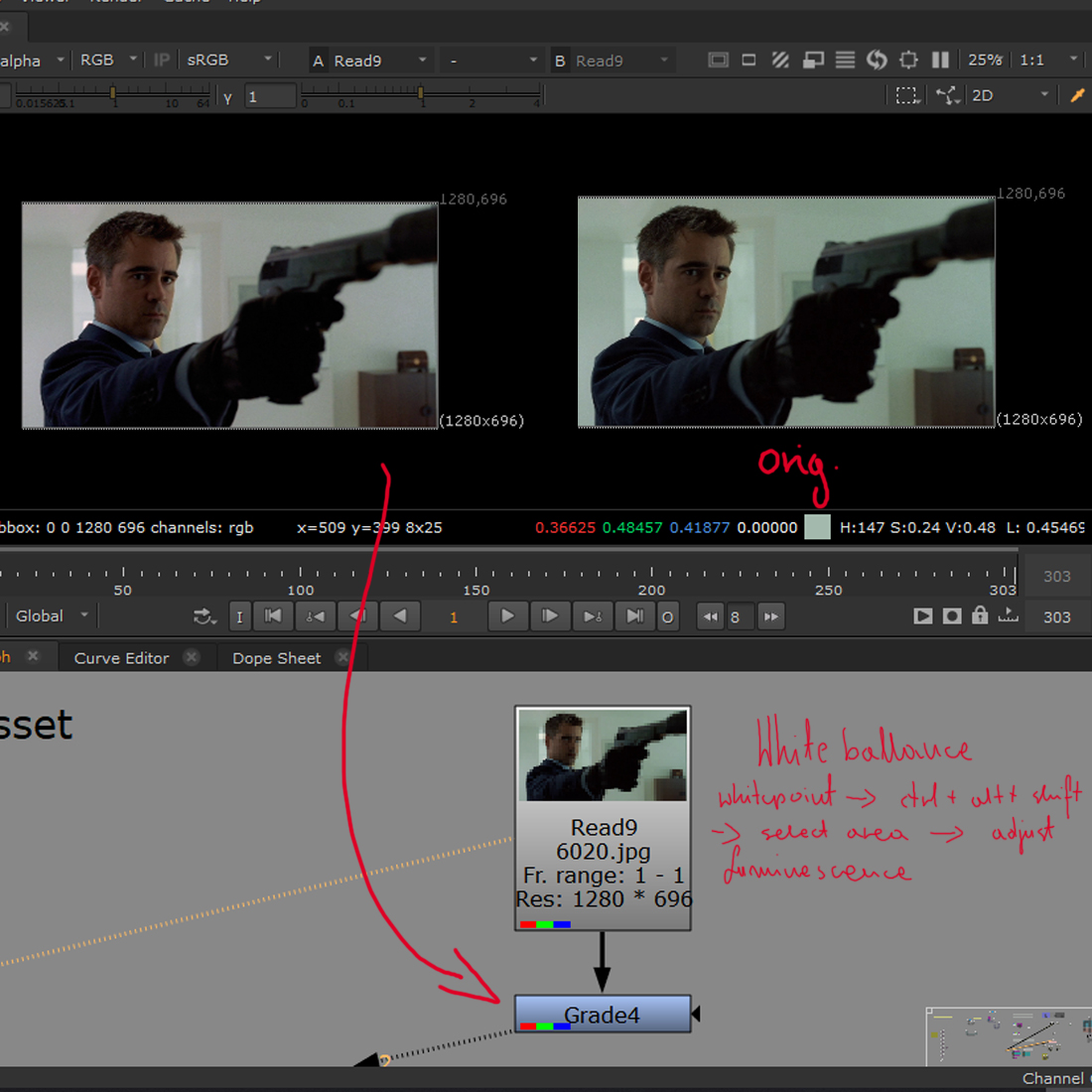Open the Global frame range dropdown
The width and height of the screenshot is (1092, 1092).
tap(53, 616)
